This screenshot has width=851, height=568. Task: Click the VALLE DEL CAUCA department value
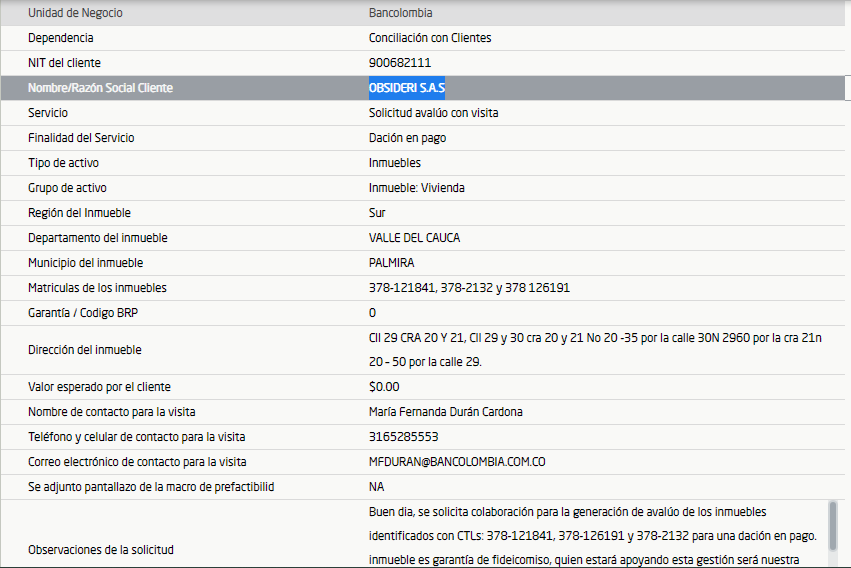[414, 238]
